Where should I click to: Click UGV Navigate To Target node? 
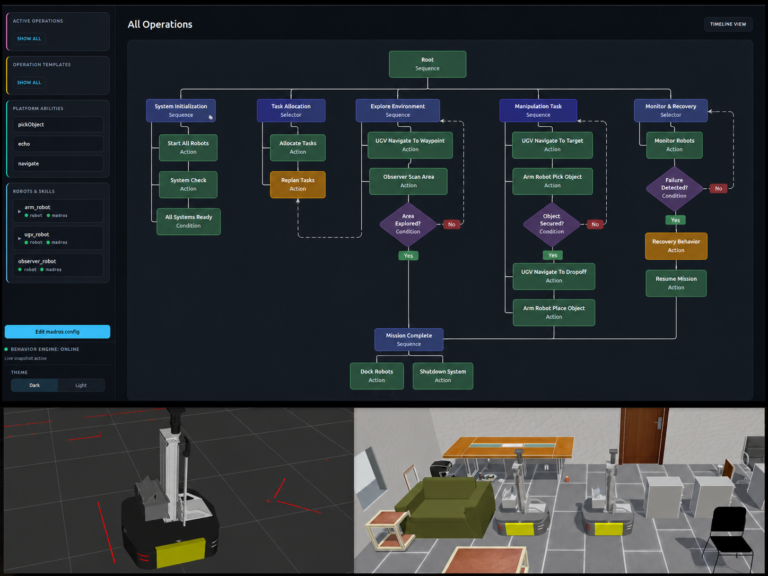click(x=552, y=145)
